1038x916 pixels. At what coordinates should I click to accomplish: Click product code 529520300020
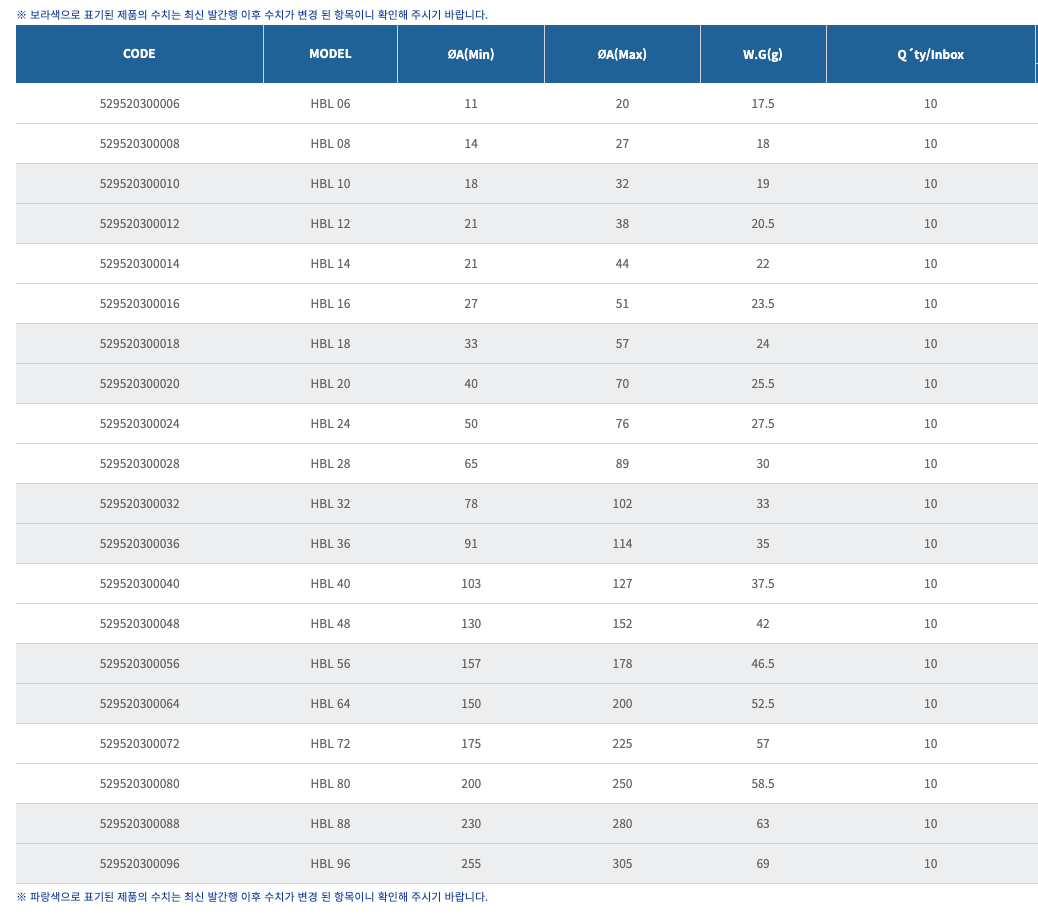[x=140, y=384]
